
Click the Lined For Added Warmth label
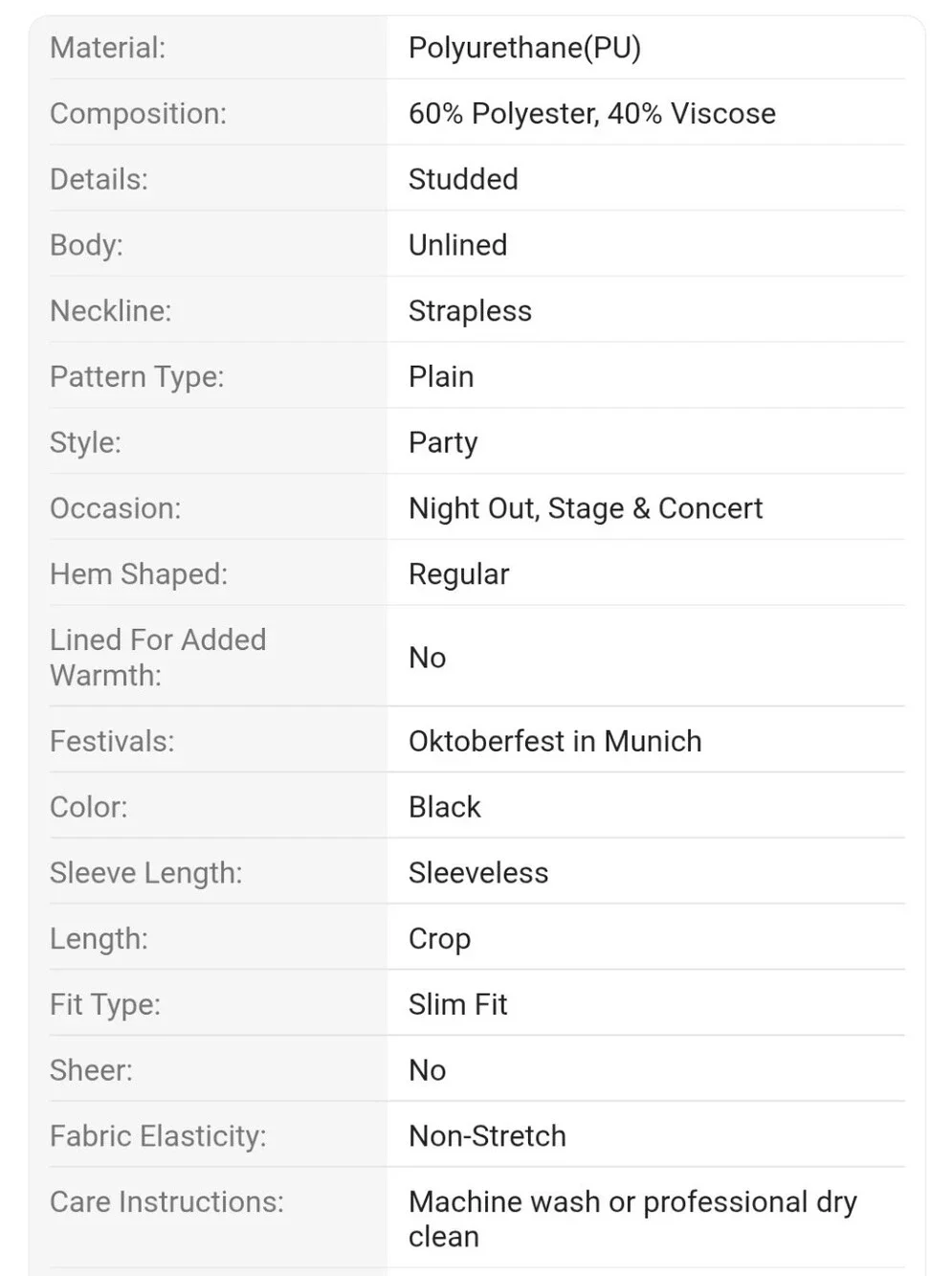pyautogui.click(x=158, y=658)
